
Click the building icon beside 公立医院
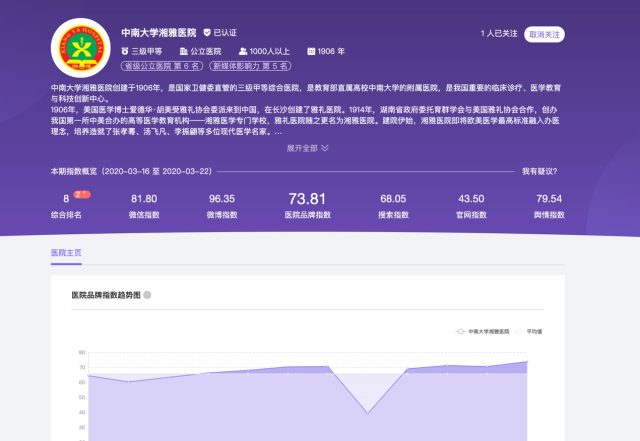184,51
